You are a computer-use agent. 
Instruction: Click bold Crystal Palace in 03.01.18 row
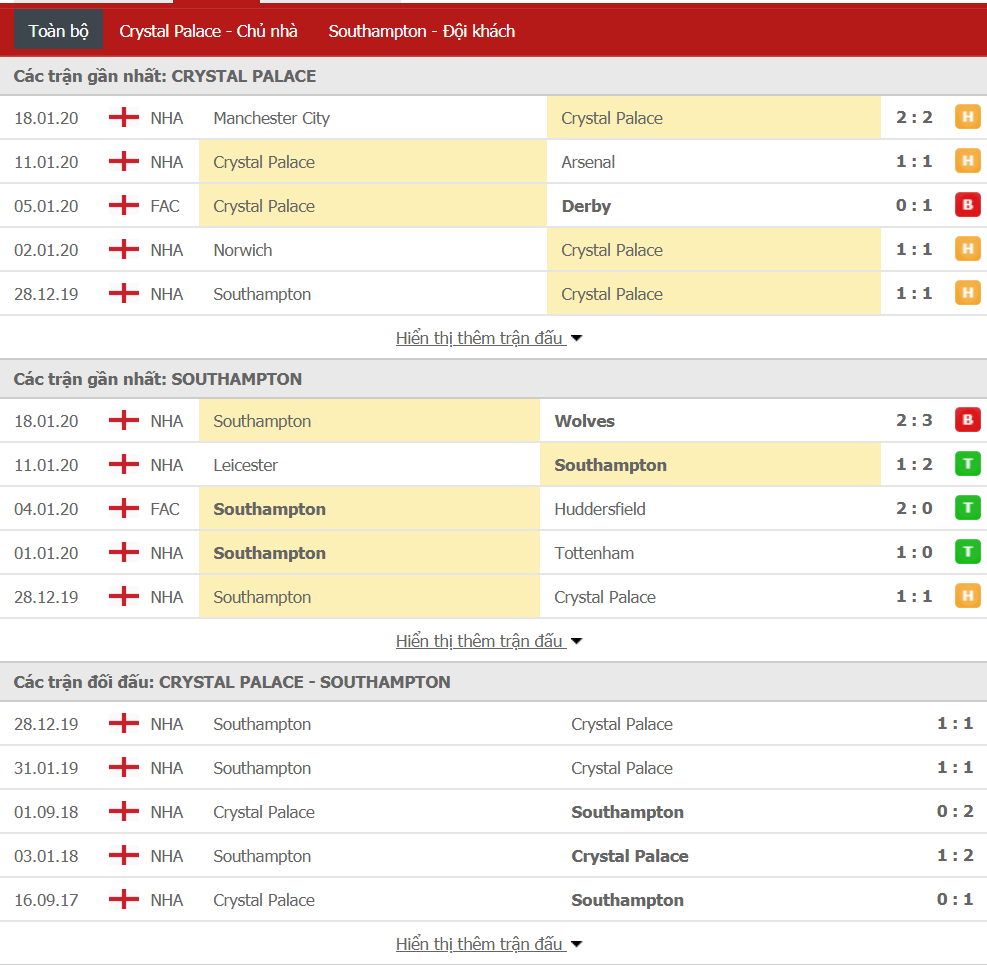pos(629,857)
